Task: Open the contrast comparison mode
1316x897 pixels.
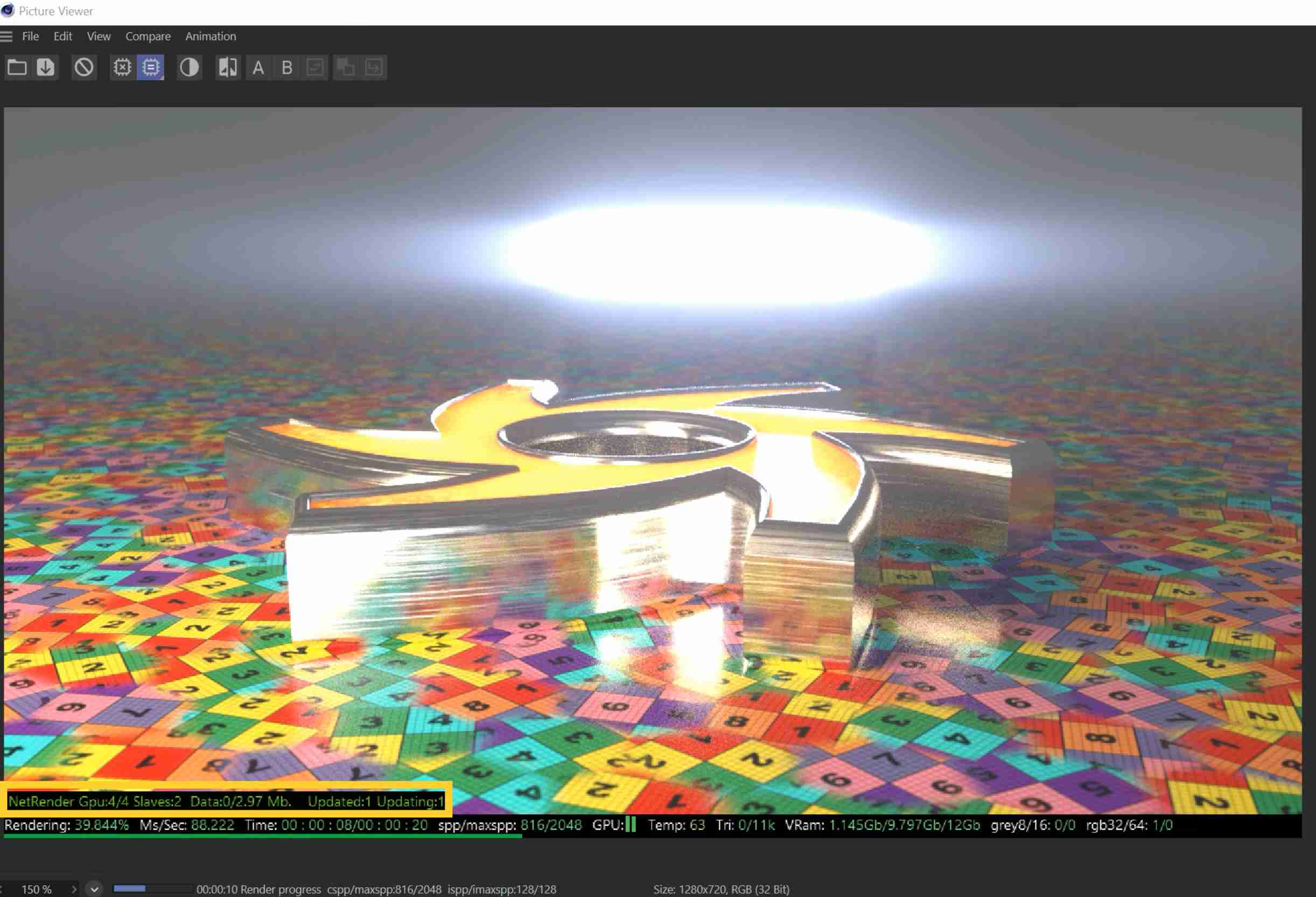Action: (189, 67)
